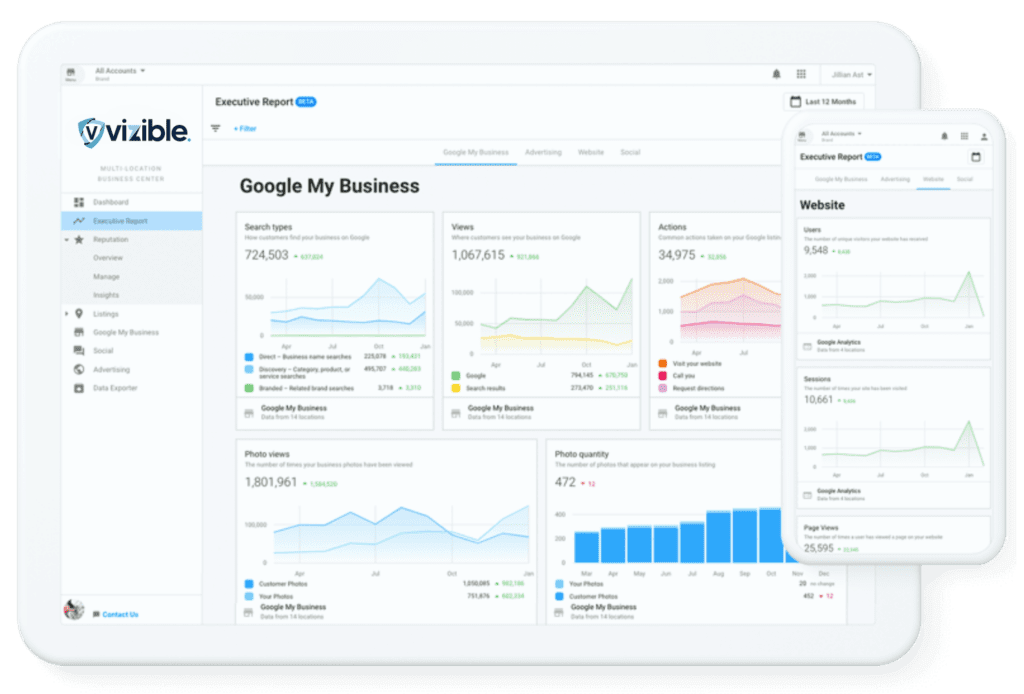Click the 1,067,615 views total
Screen dimensions: 1024x694
tap(478, 255)
